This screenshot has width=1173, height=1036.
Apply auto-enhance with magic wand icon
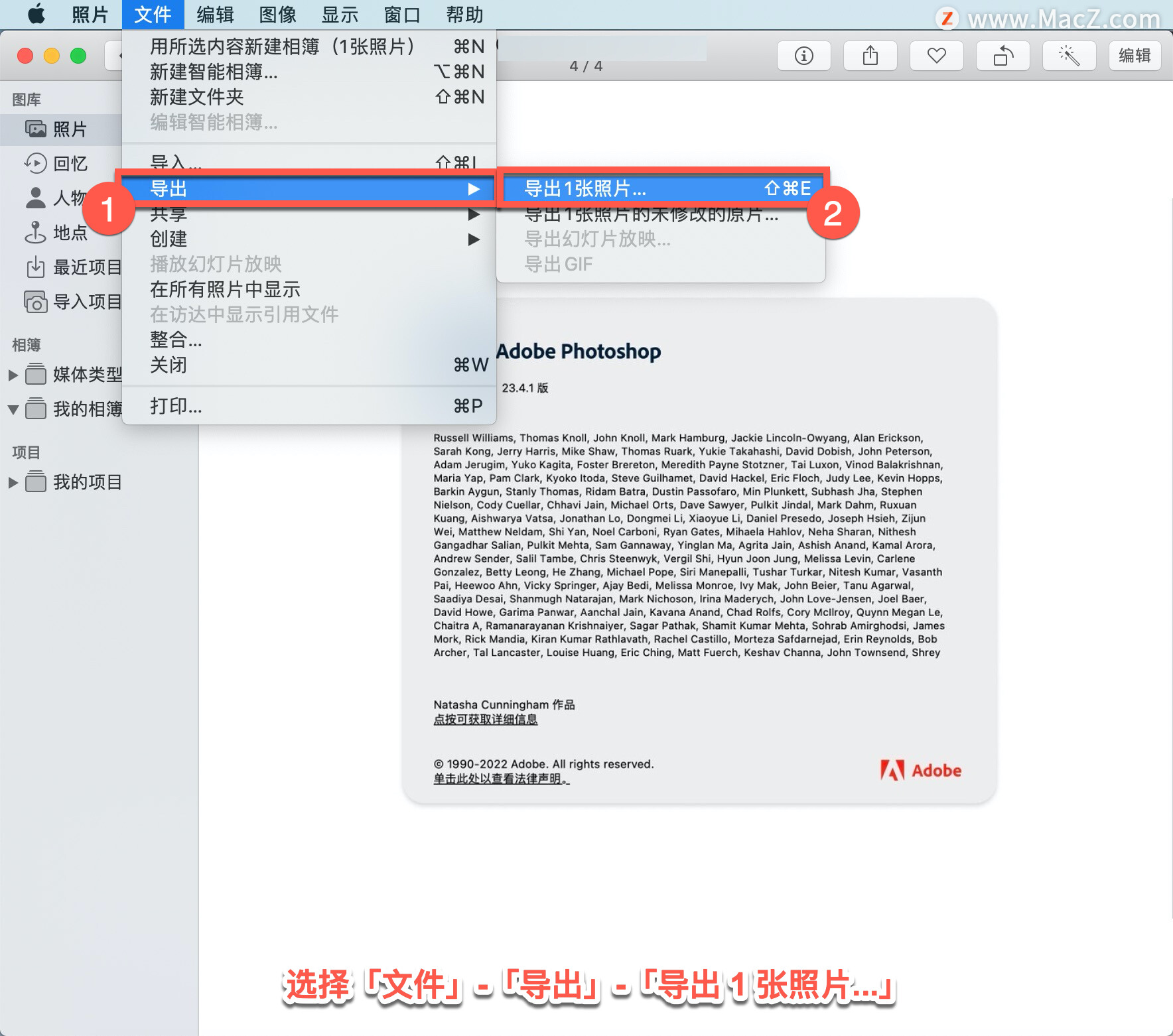(1069, 56)
